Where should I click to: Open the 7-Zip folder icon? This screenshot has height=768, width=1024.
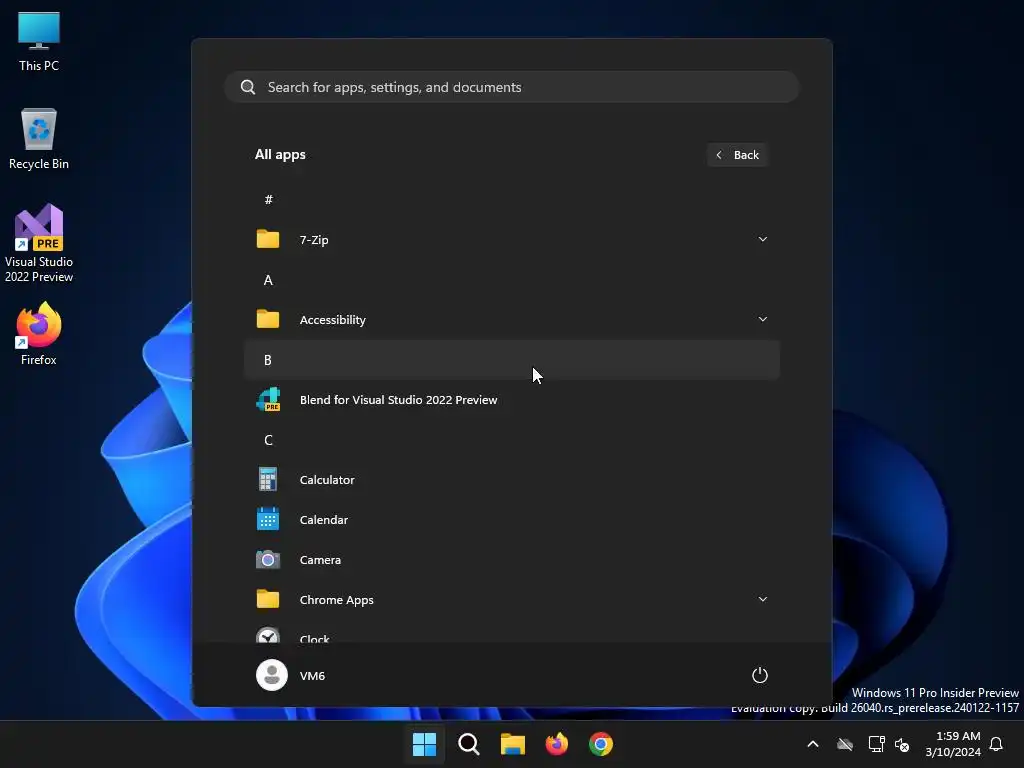pyautogui.click(x=268, y=240)
